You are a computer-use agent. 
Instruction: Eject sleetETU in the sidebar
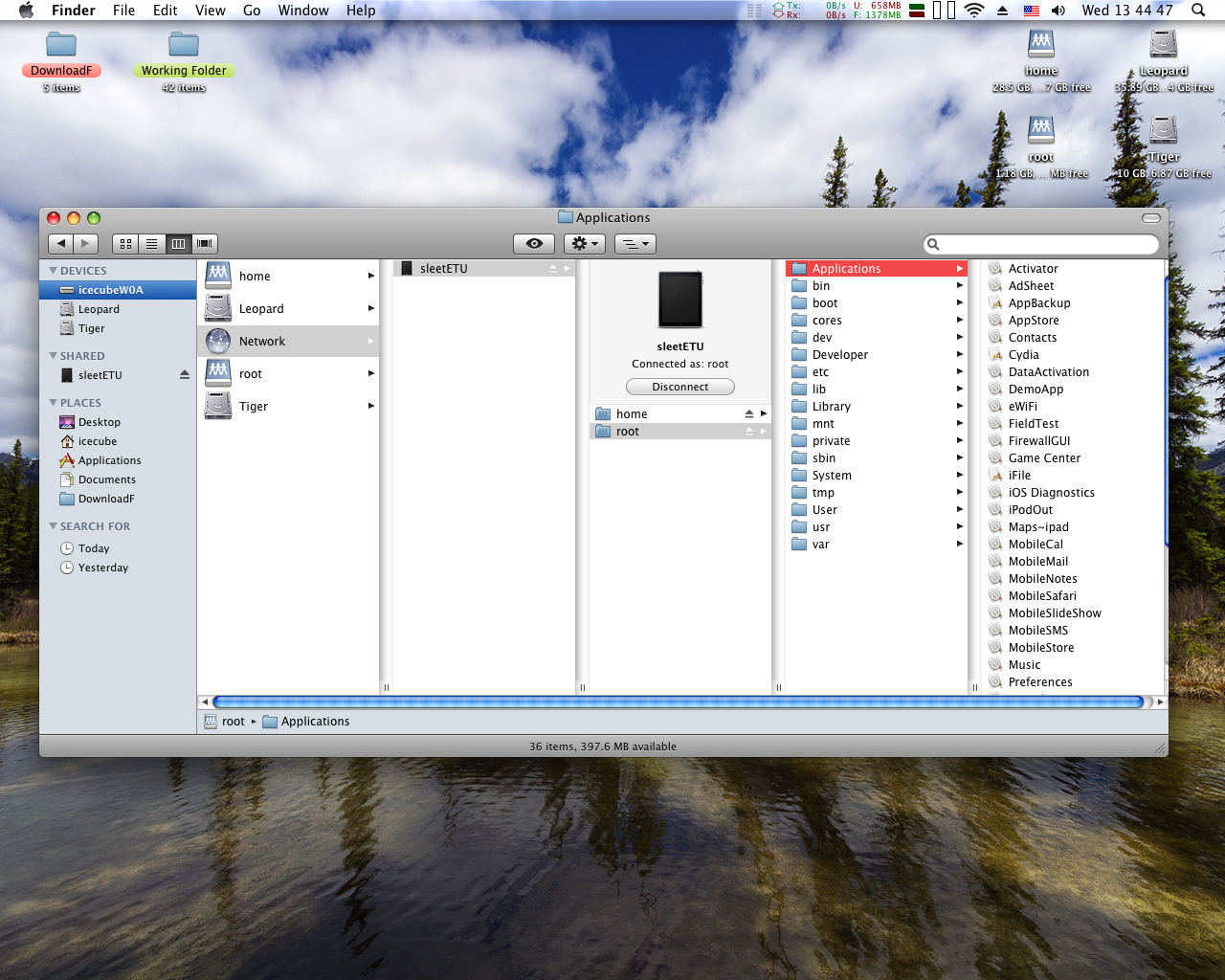[x=184, y=375]
